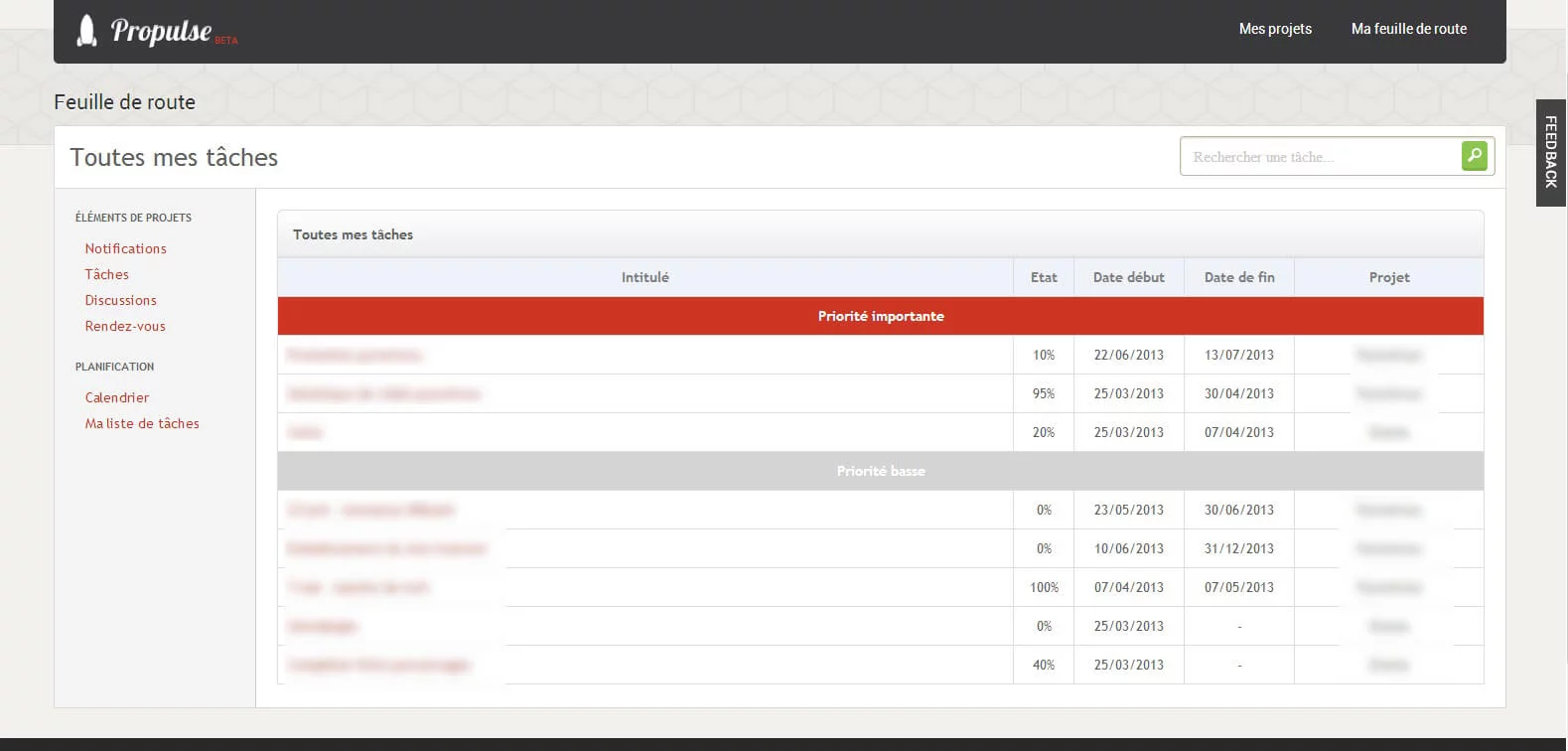The image size is (1568, 751).
Task: Go to Tâches in sidebar
Action: 107,274
